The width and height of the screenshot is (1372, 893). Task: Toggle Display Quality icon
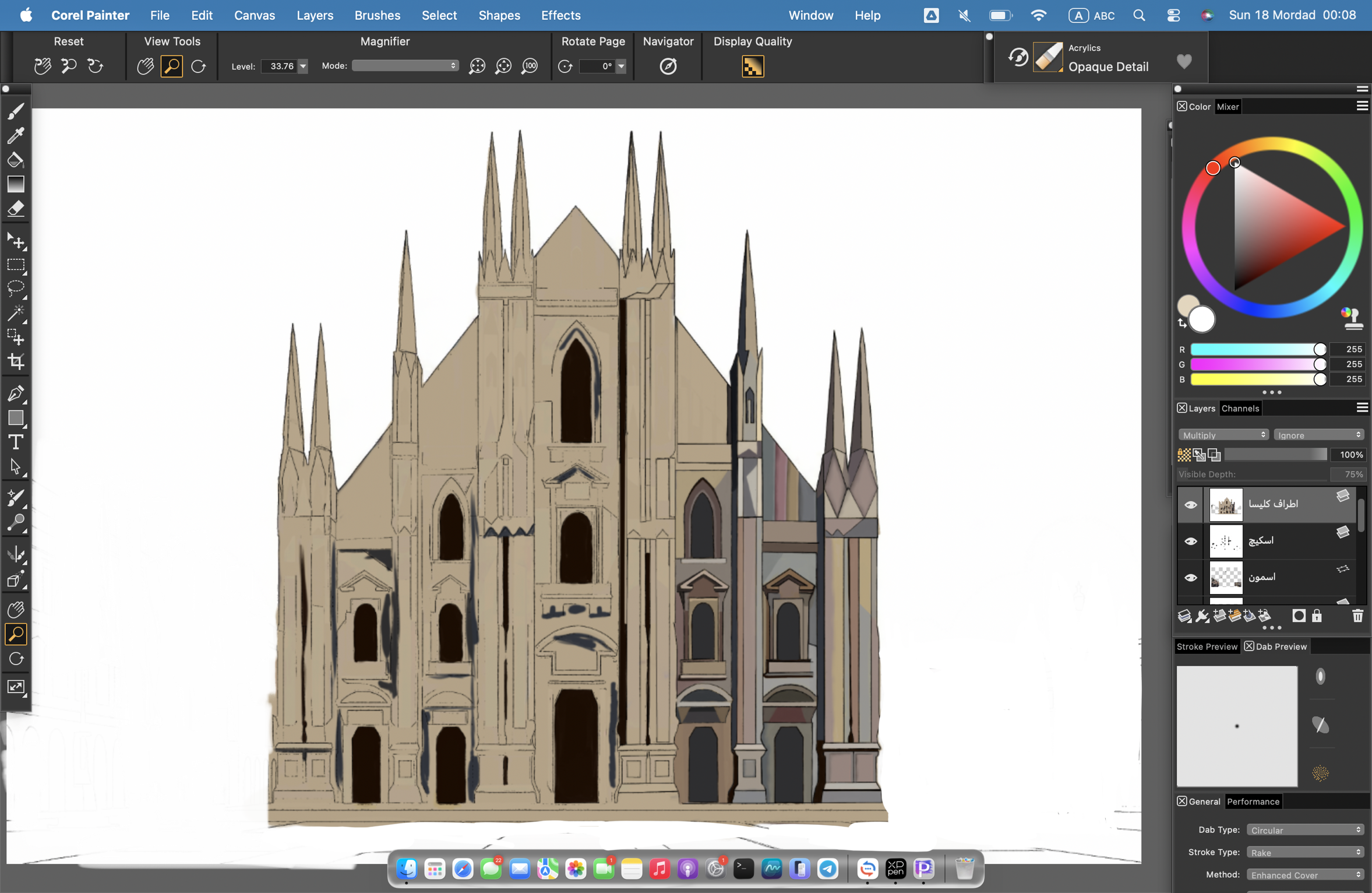click(753, 66)
